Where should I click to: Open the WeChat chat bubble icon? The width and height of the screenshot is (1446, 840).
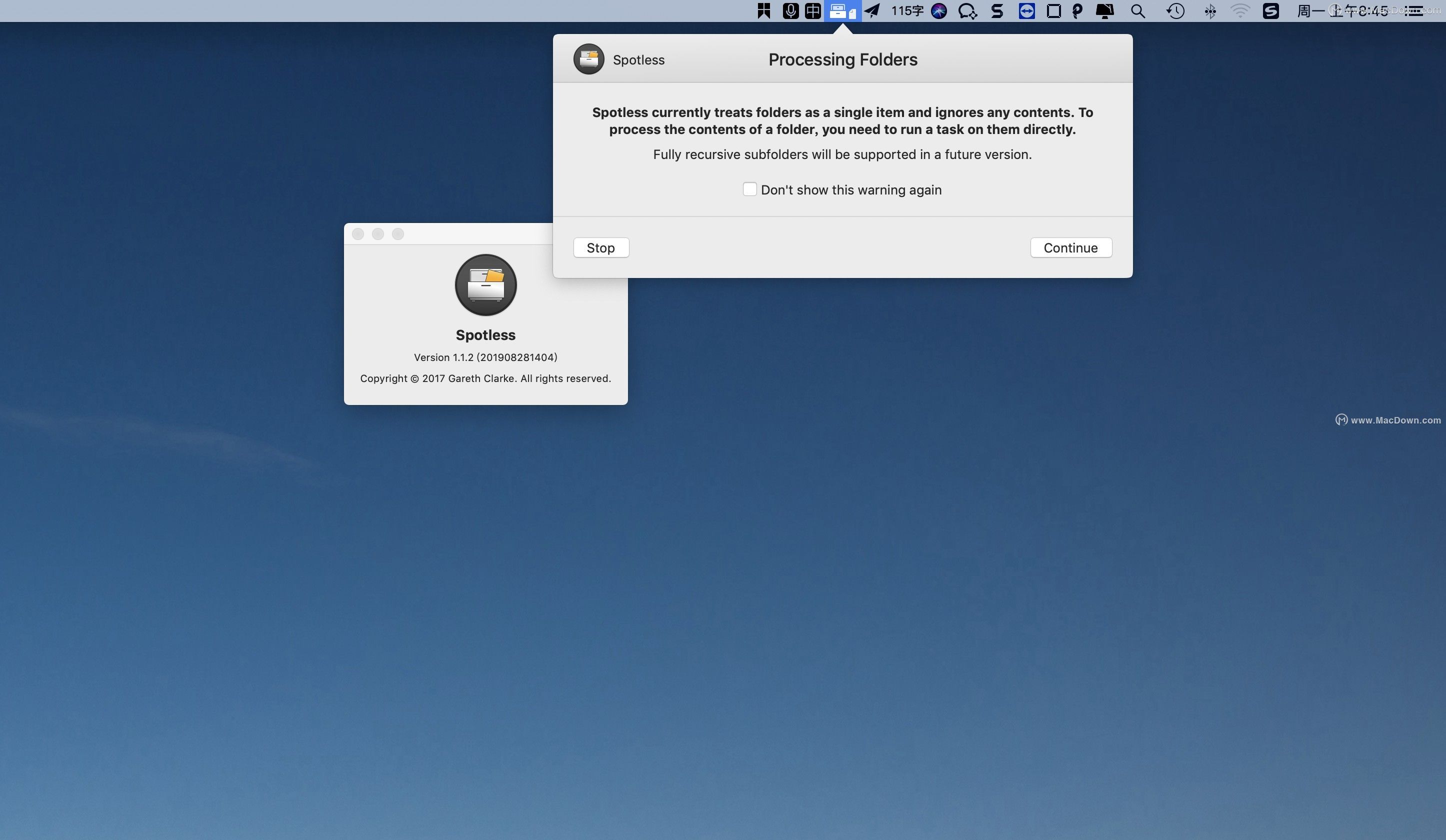[967, 11]
